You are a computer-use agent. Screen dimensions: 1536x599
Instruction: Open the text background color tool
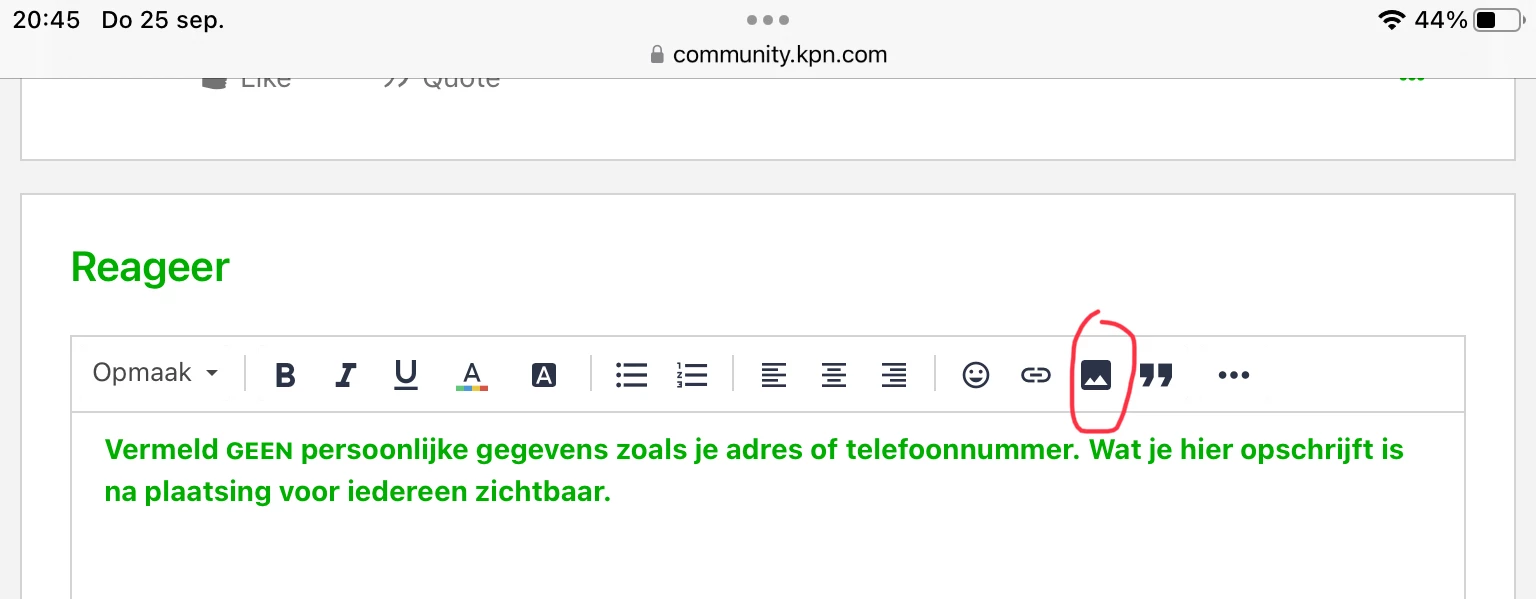543,375
